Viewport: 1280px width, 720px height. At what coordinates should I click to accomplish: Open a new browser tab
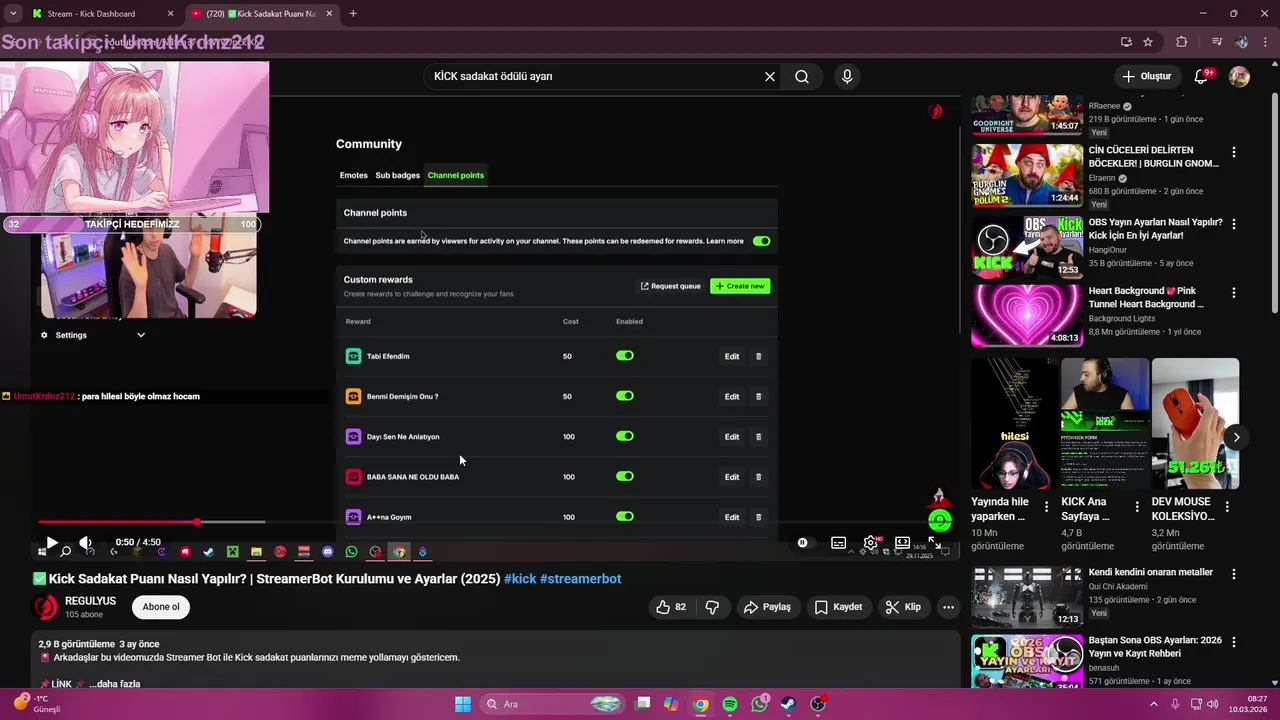pos(353,14)
